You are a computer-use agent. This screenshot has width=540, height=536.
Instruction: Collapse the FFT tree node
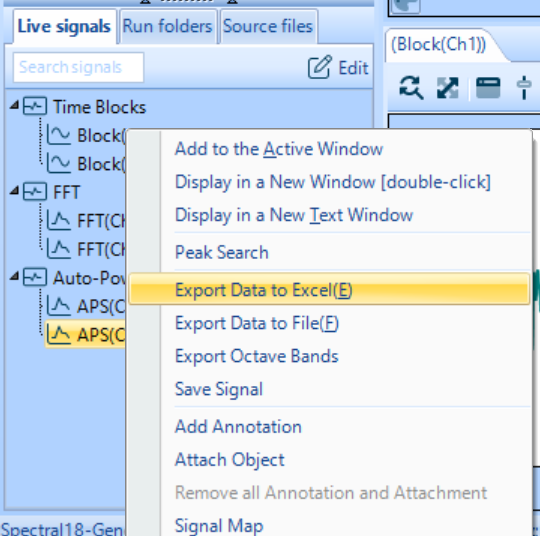click(14, 191)
